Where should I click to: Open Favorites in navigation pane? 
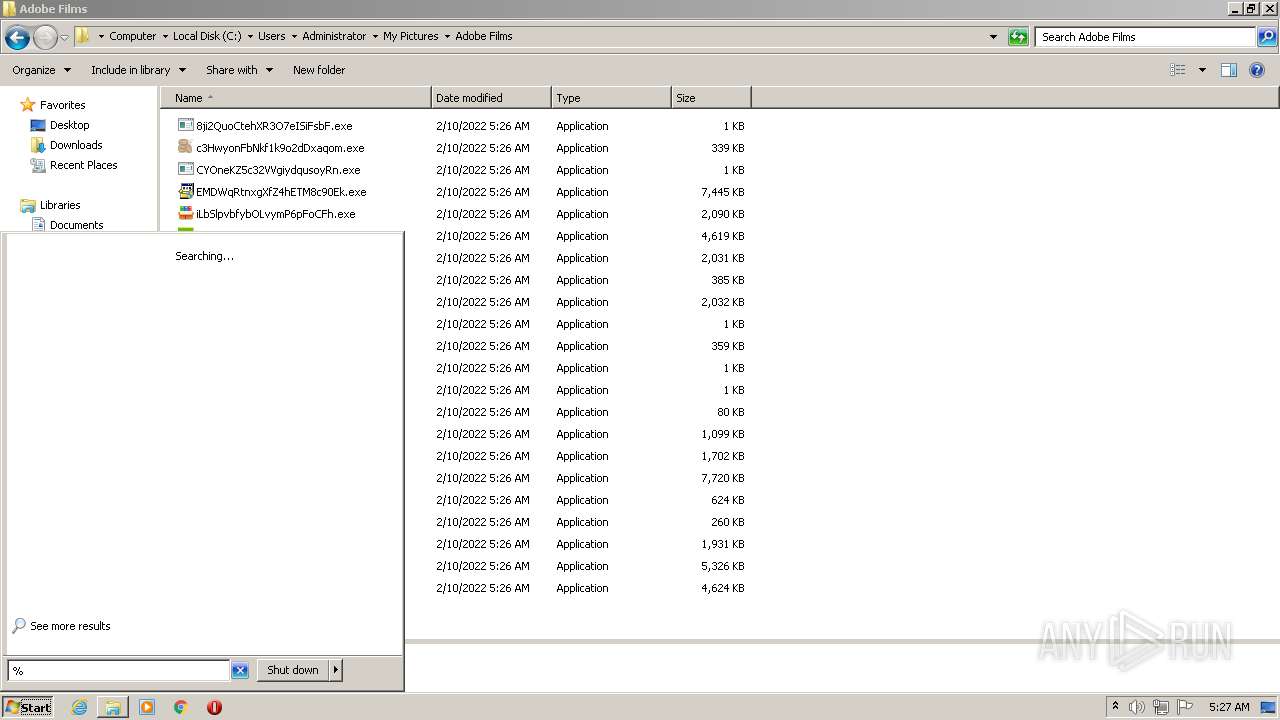pyautogui.click(x=62, y=105)
